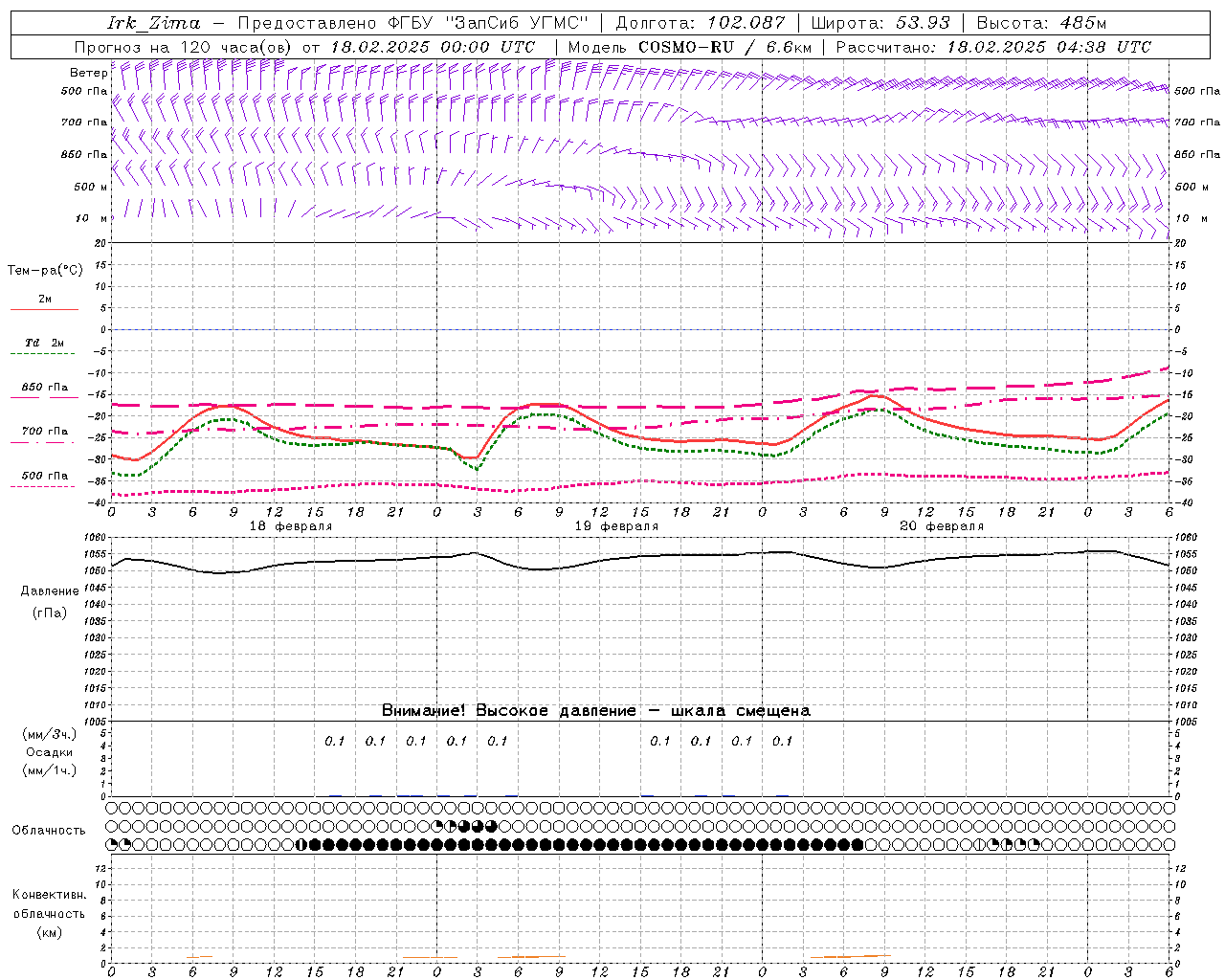
Task: Click the Конвективн. облачность label
Action: pyautogui.click(x=49, y=904)
